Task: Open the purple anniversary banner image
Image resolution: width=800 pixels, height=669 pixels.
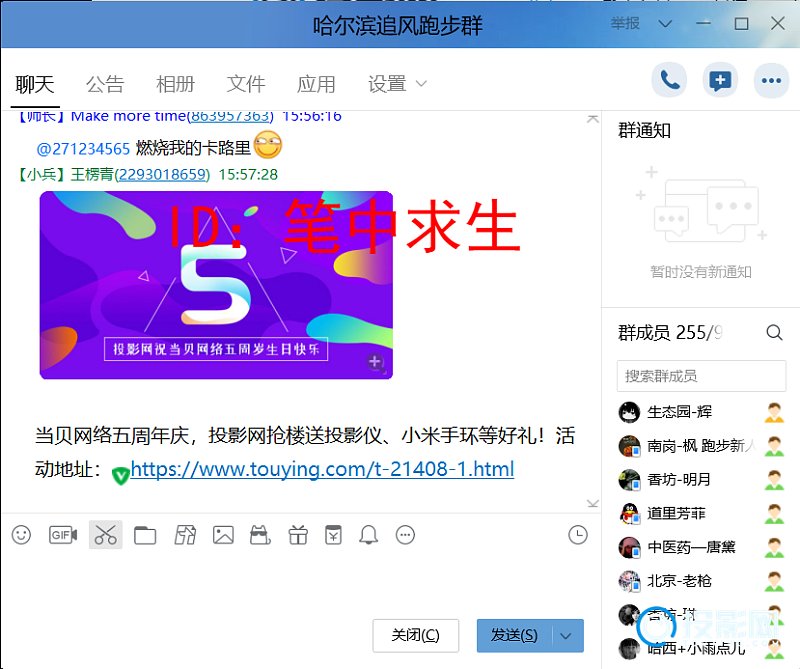Action: tap(216, 285)
